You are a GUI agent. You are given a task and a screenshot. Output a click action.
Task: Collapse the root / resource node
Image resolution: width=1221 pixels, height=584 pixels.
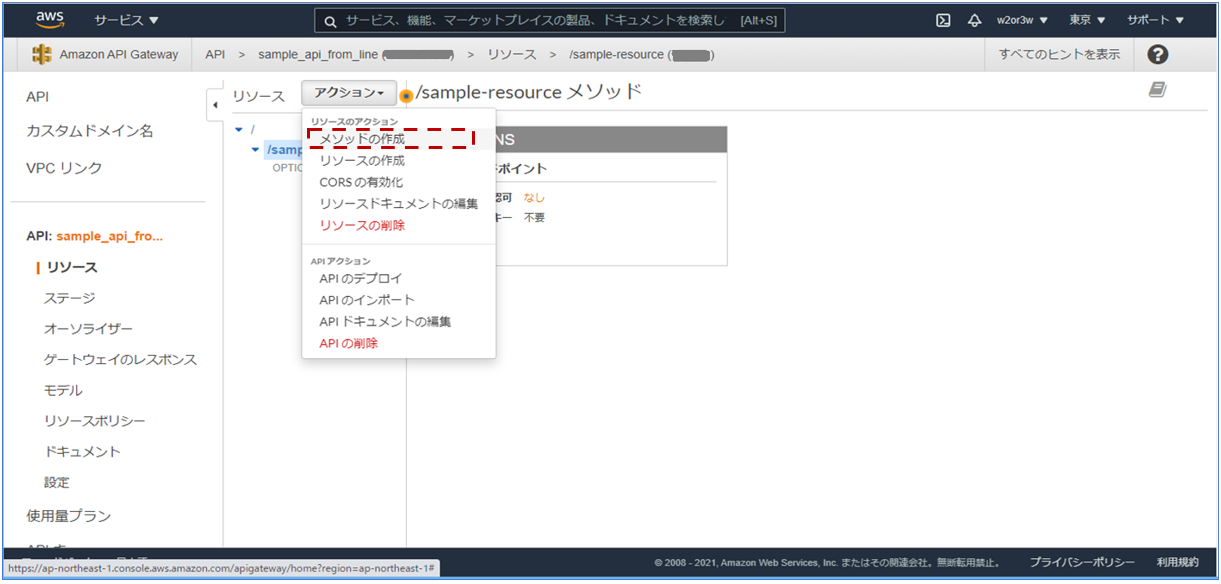(x=238, y=129)
